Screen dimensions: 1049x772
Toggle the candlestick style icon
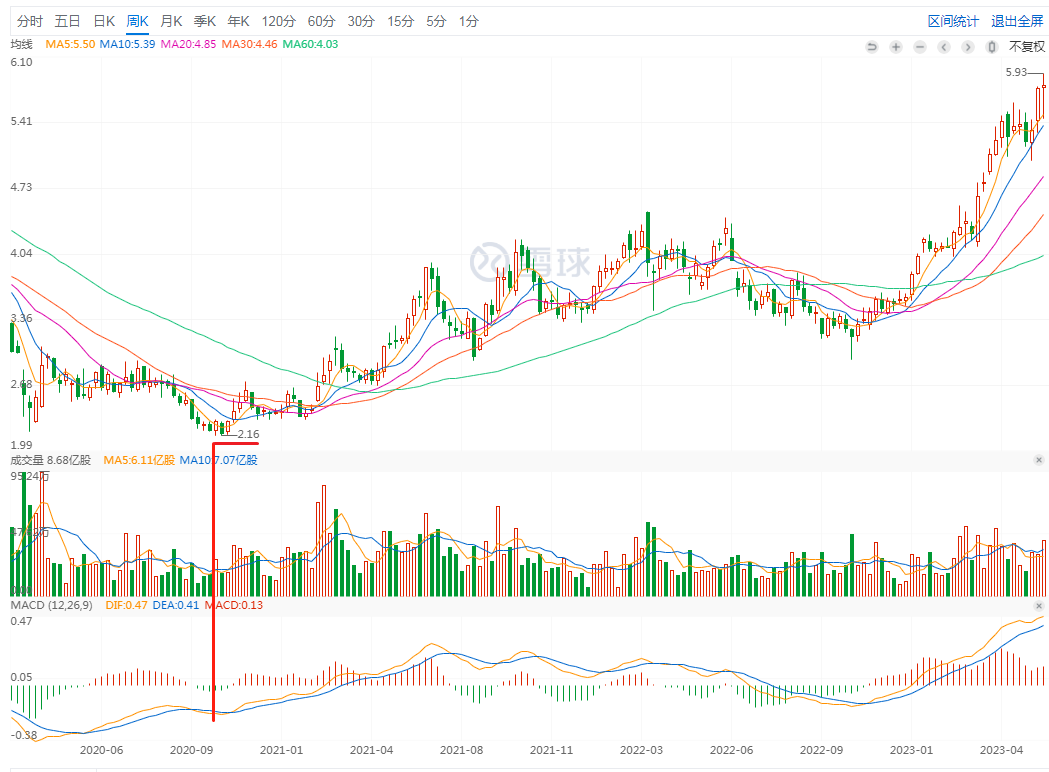click(991, 47)
